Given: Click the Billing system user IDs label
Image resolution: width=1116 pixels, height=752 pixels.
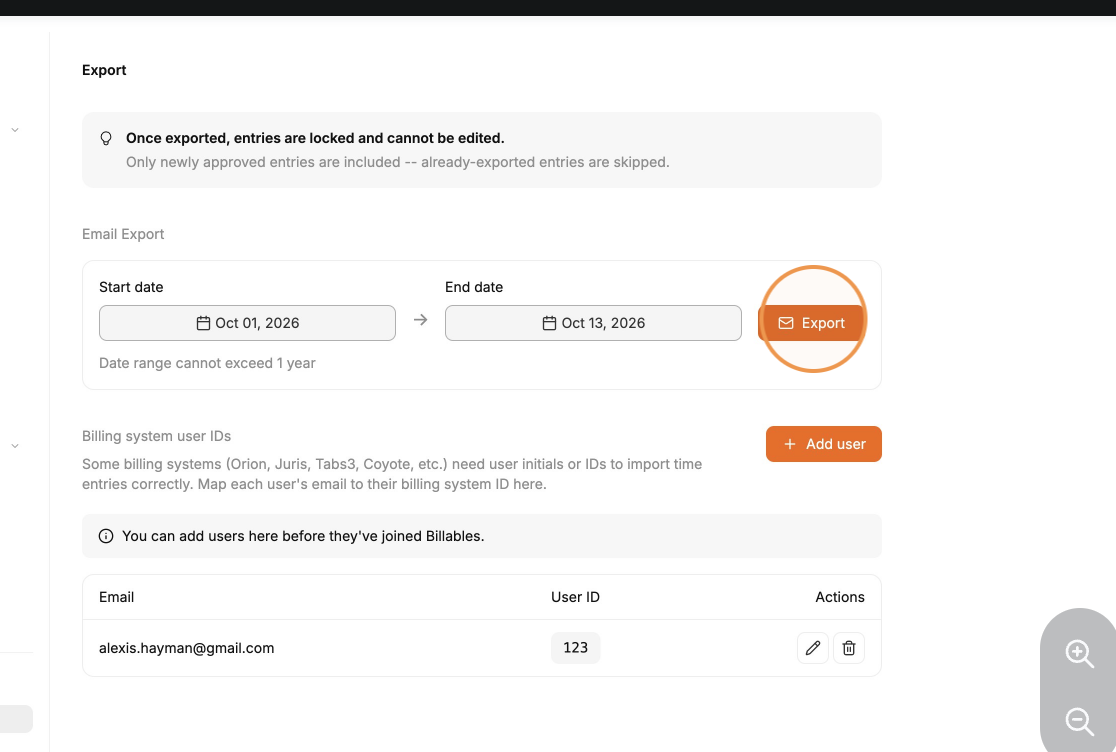Looking at the screenshot, I should pyautogui.click(x=157, y=436).
